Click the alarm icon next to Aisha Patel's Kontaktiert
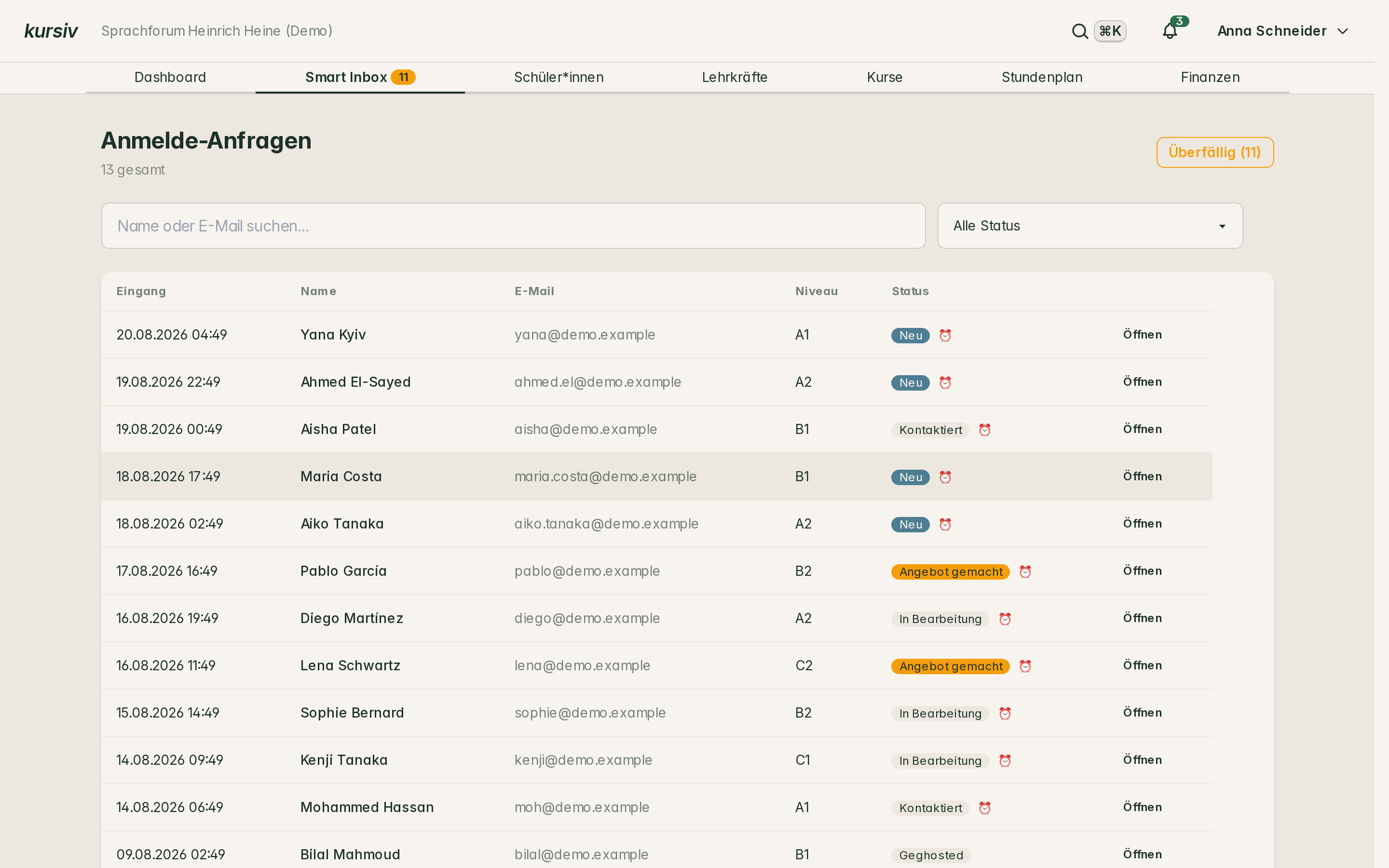1389x868 pixels. click(x=985, y=430)
